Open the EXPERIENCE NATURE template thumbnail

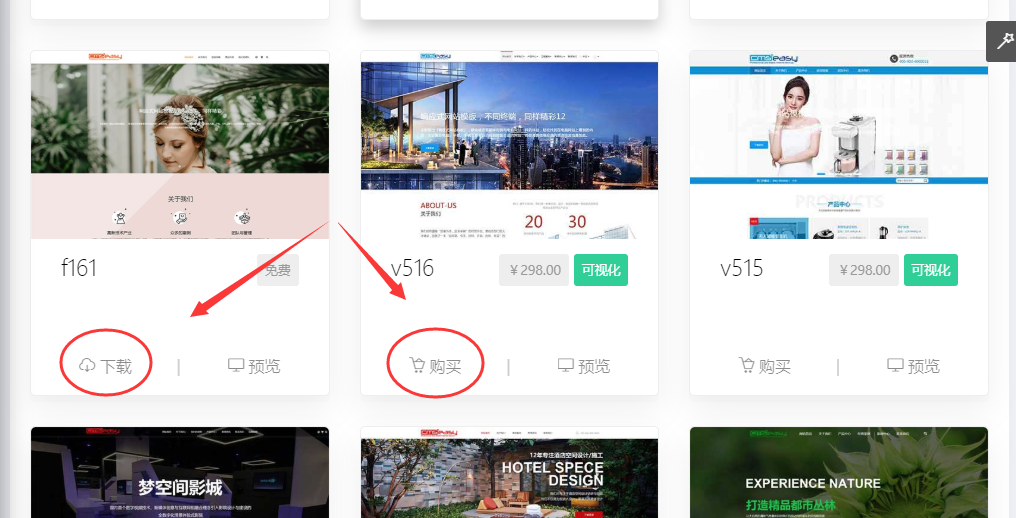838,473
